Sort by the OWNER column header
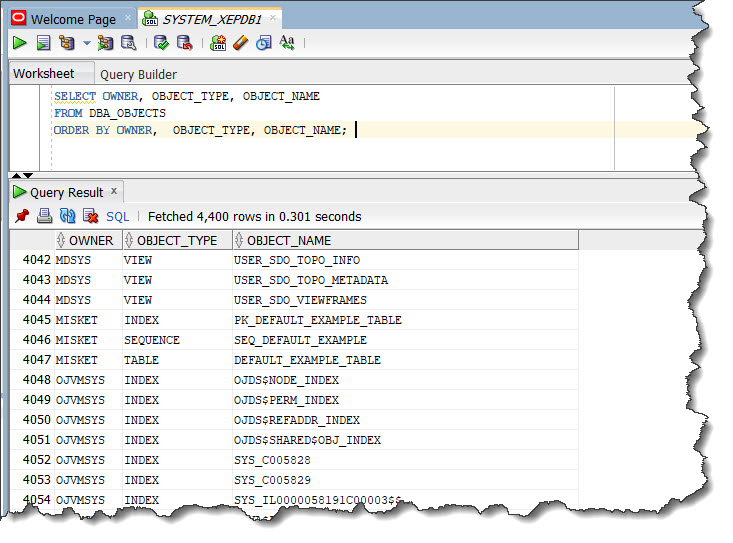Viewport: 733px width, 543px height. pos(88,240)
